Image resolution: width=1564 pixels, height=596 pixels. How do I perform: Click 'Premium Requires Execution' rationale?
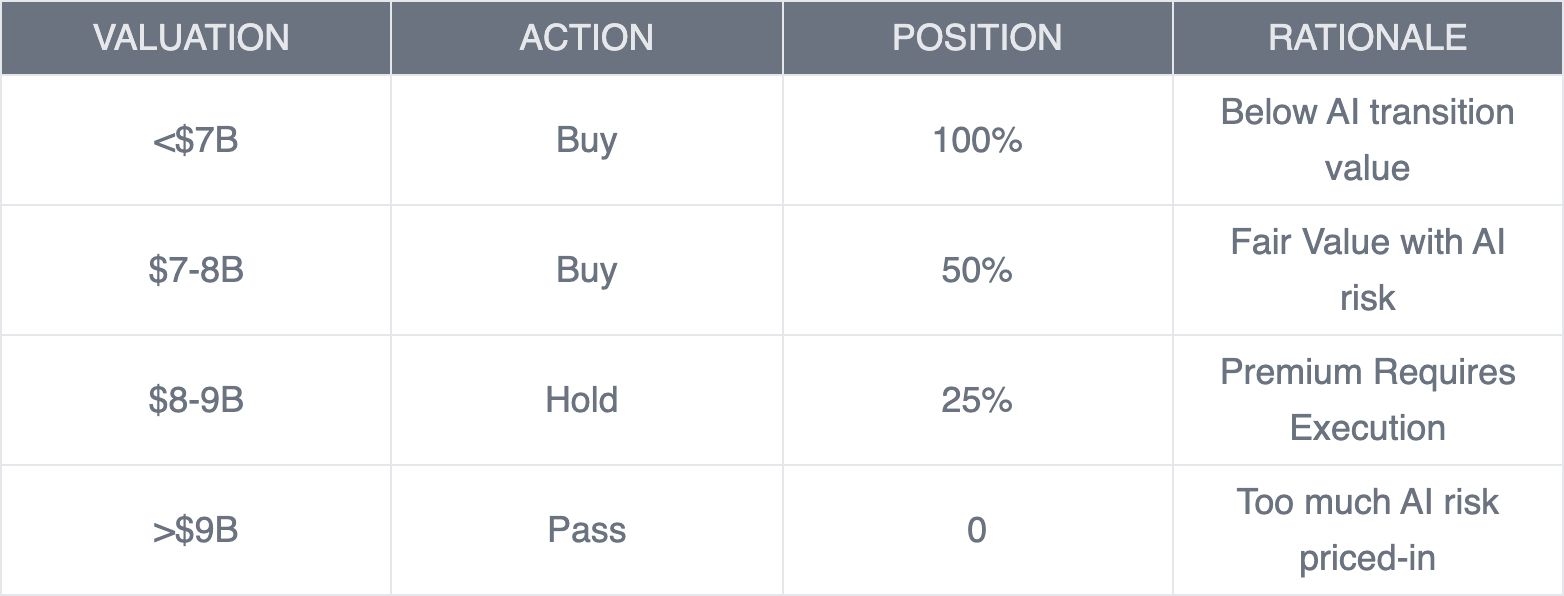point(1368,400)
